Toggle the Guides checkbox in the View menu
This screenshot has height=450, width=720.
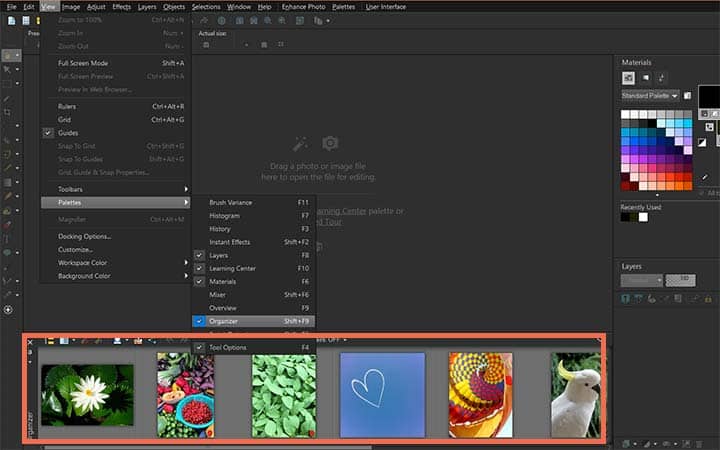point(48,133)
